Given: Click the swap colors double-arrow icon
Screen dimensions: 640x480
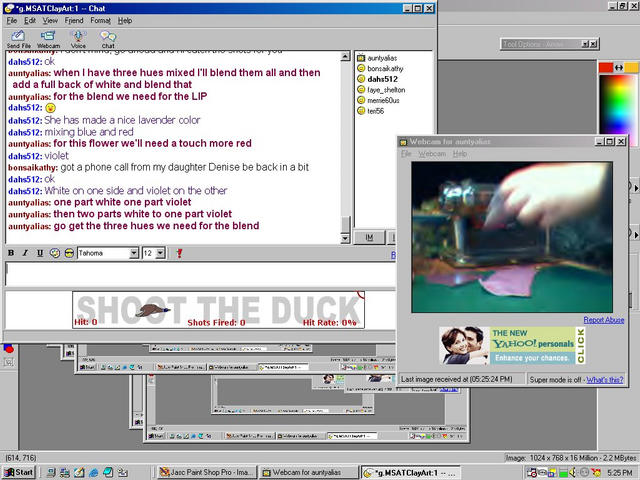Looking at the screenshot, I should 619,68.
